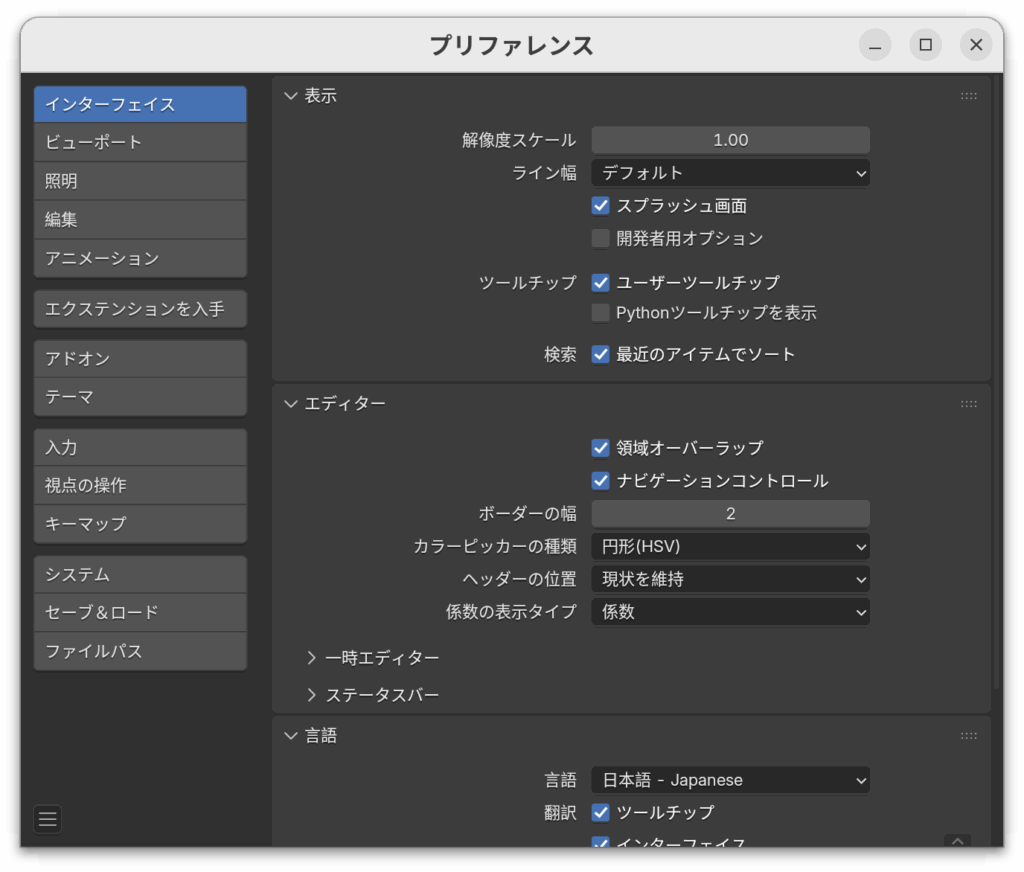Toggle the 領域オーバーラップ checkbox
Image resolution: width=1024 pixels, height=872 pixels.
(x=600, y=448)
